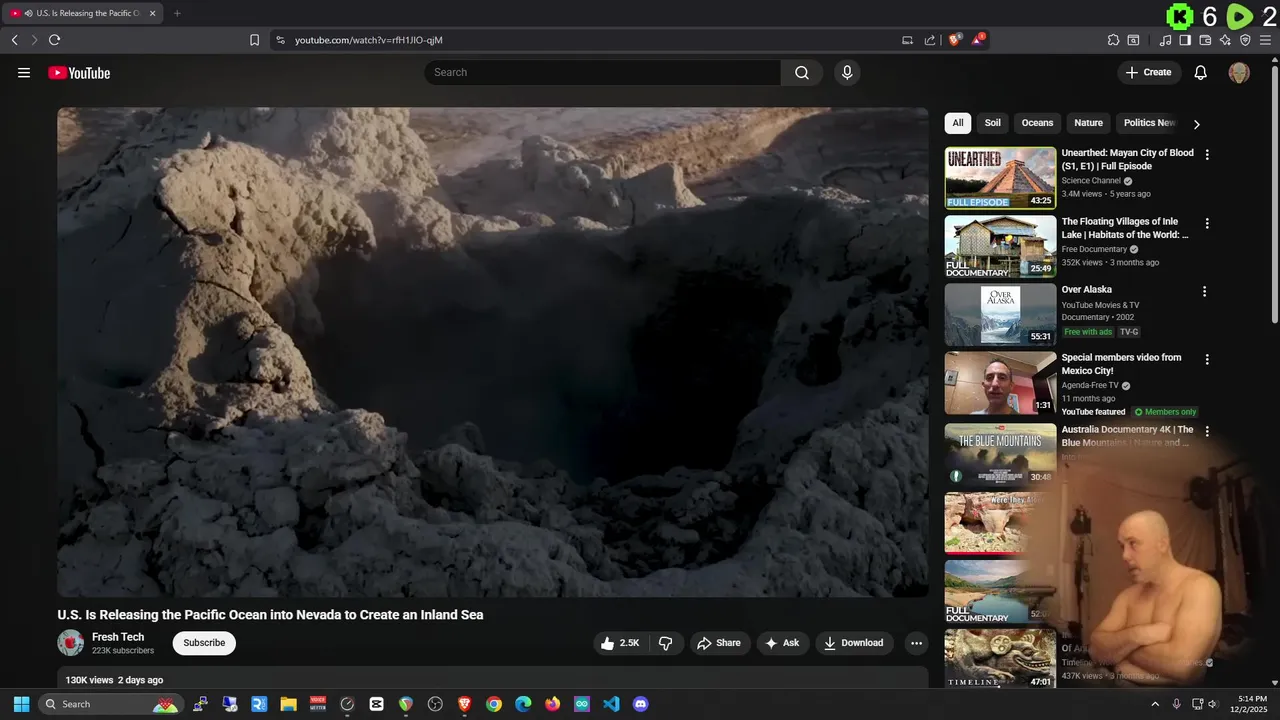The height and width of the screenshot is (720, 1280).
Task: Open options for the Mayan City of Blood video
Action: [1207, 155]
